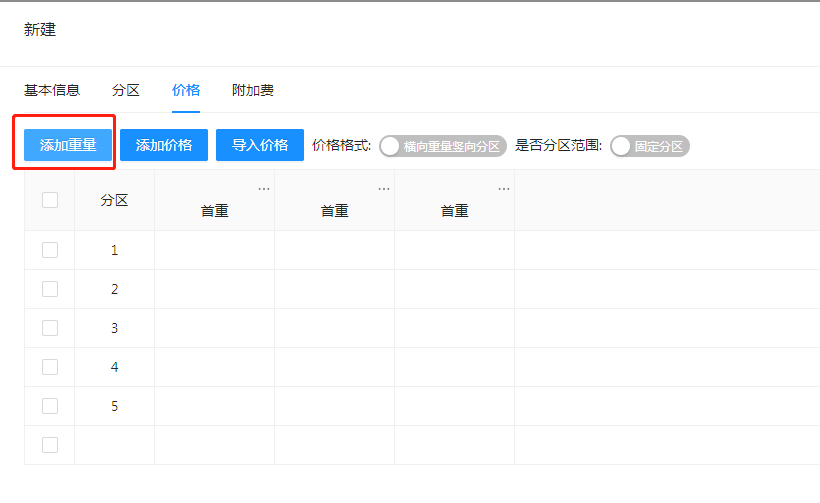Tick the checkbox in the last empty row
The height and width of the screenshot is (503, 820).
(x=50, y=445)
